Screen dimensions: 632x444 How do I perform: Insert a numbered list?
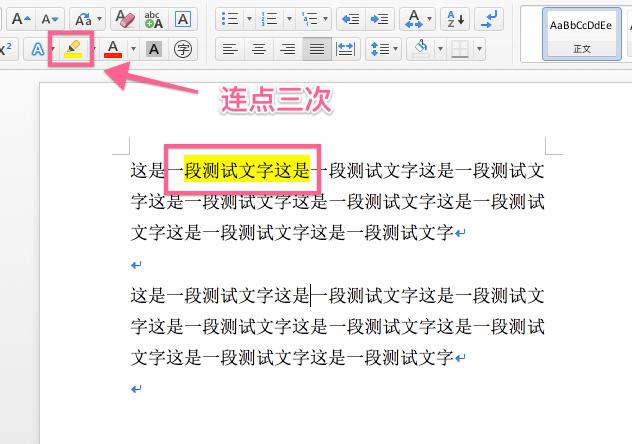[x=269, y=19]
